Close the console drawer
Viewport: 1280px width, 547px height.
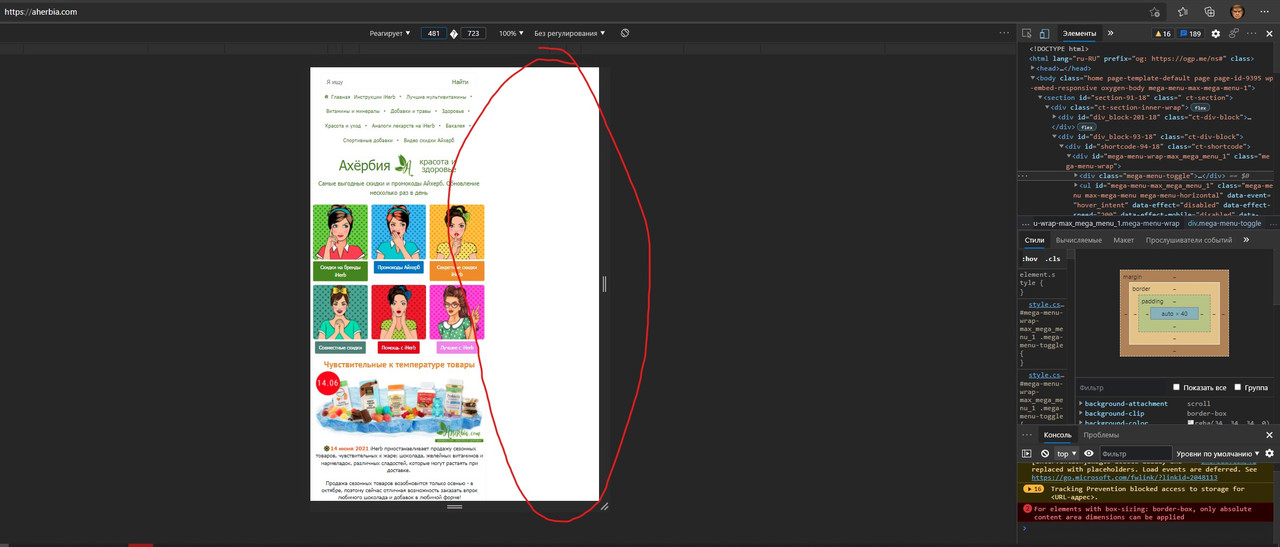(x=1270, y=435)
